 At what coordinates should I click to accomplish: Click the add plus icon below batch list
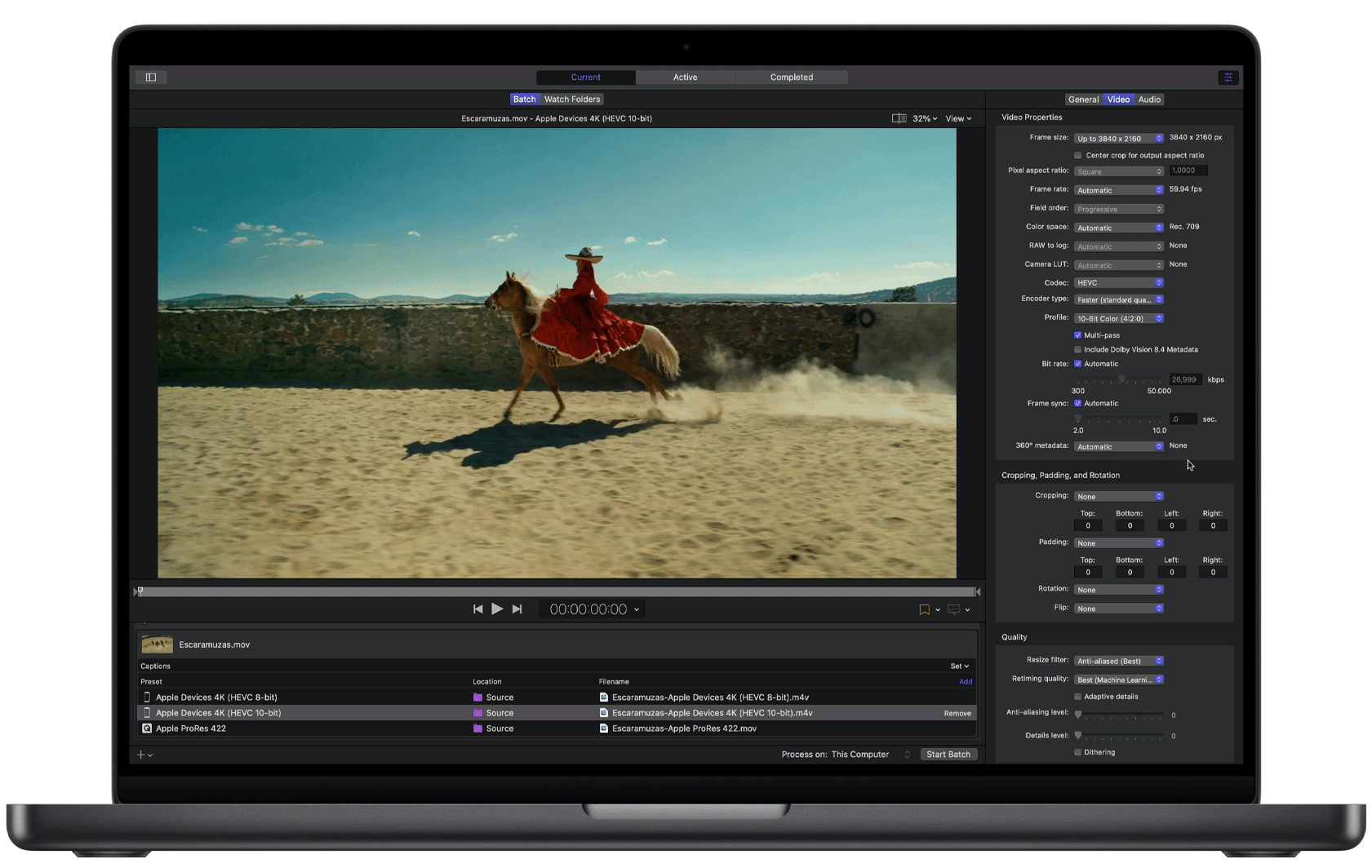(141, 755)
